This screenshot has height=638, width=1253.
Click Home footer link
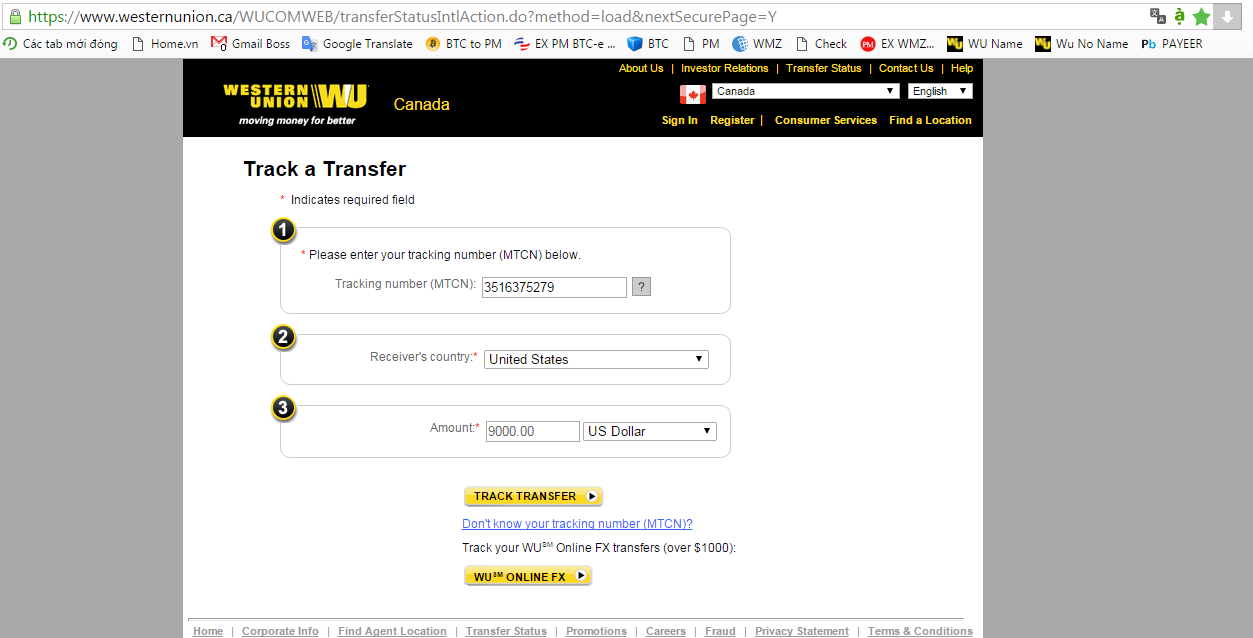pyautogui.click(x=208, y=631)
